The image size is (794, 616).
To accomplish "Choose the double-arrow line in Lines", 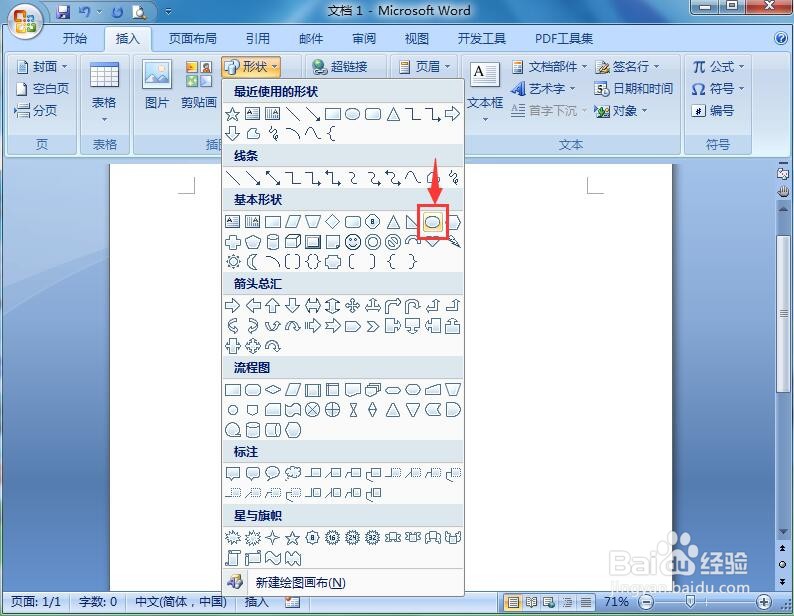I will pyautogui.click(x=272, y=178).
